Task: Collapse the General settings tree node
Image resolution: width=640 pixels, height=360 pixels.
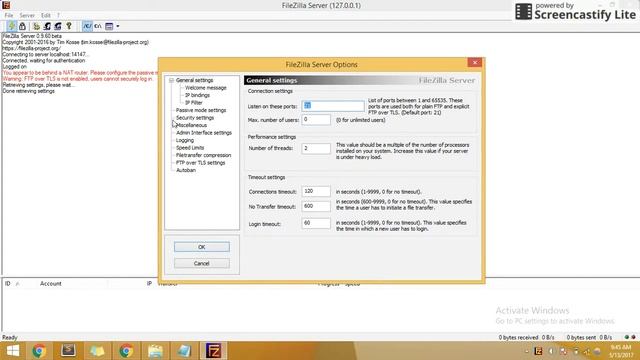Action: (171, 80)
